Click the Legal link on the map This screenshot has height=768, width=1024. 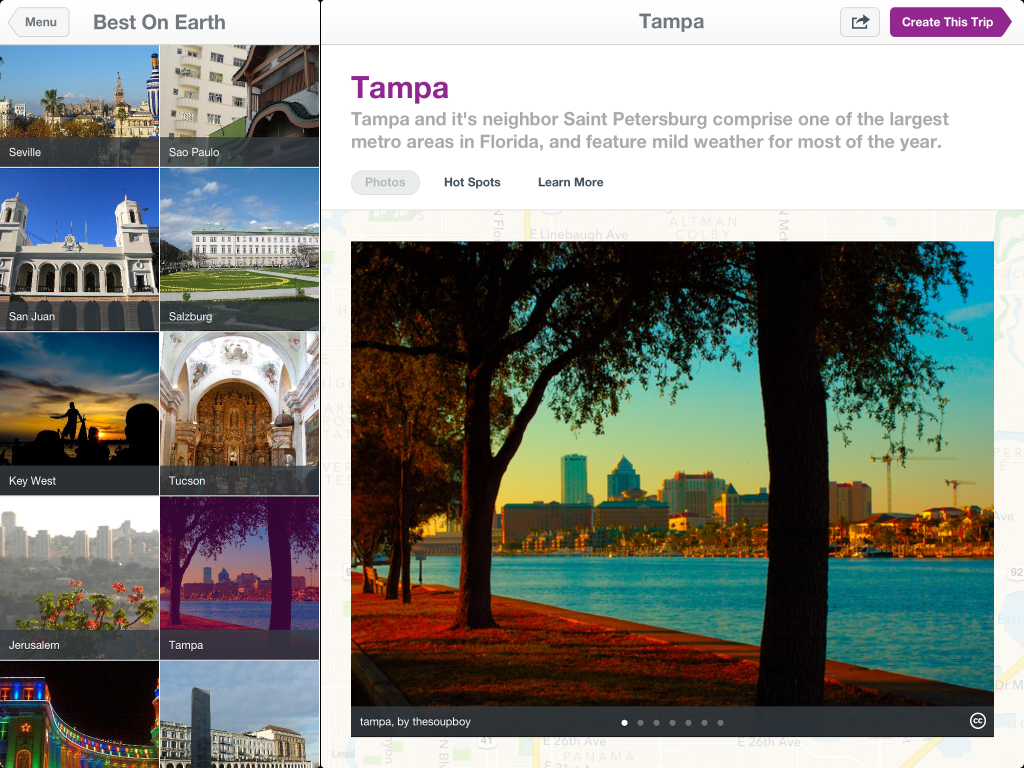[342, 754]
